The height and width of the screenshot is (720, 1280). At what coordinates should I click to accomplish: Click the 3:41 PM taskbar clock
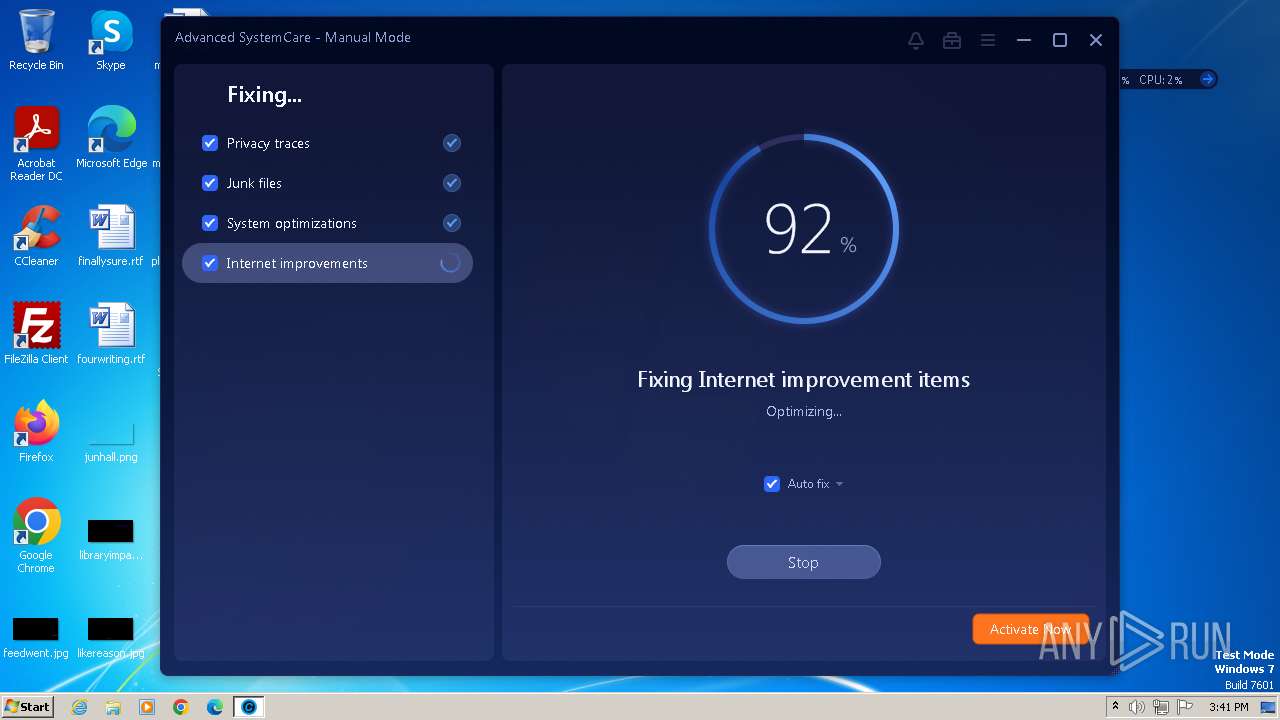coord(1228,707)
